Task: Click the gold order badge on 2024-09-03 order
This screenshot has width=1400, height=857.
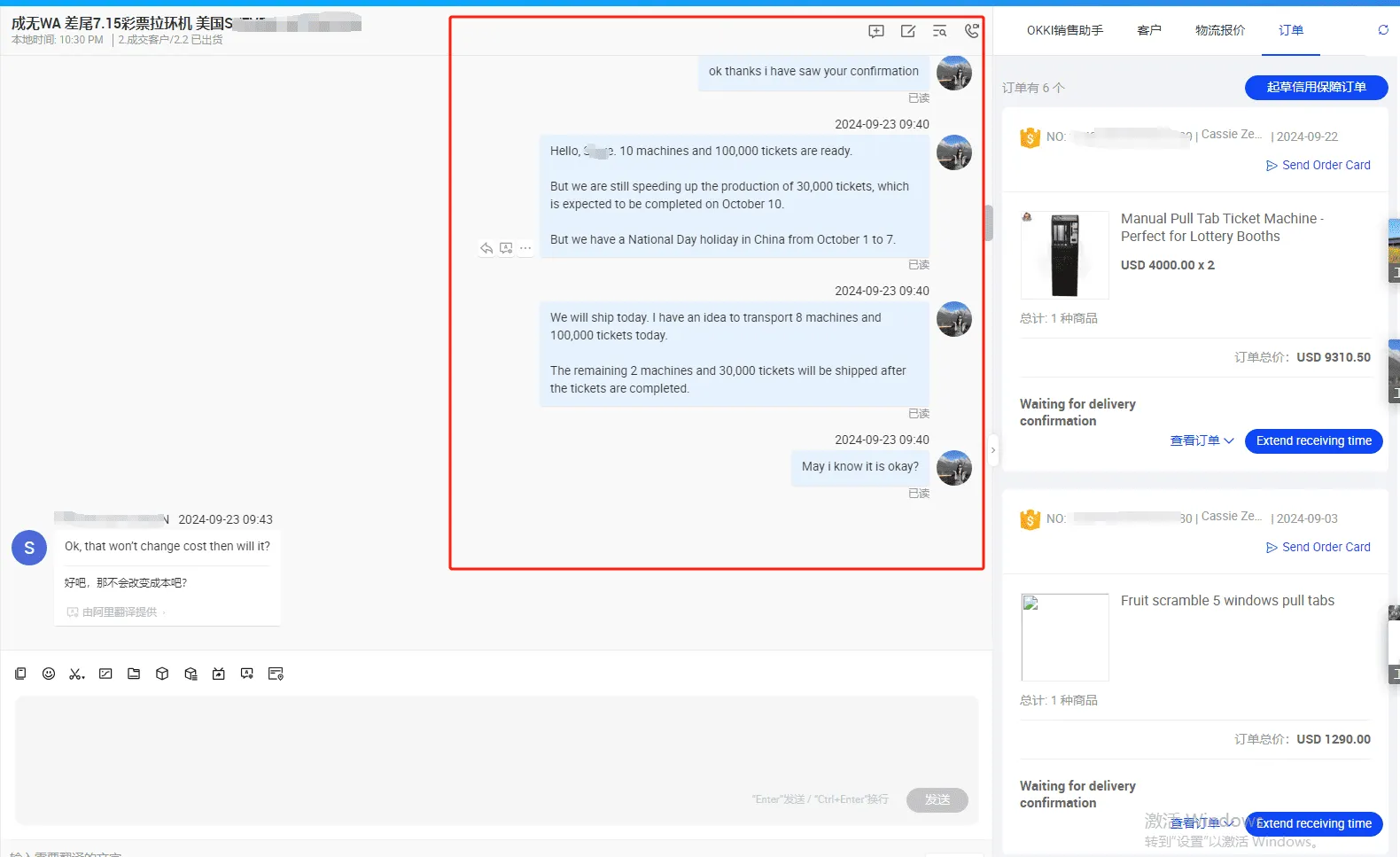Action: coord(1030,519)
